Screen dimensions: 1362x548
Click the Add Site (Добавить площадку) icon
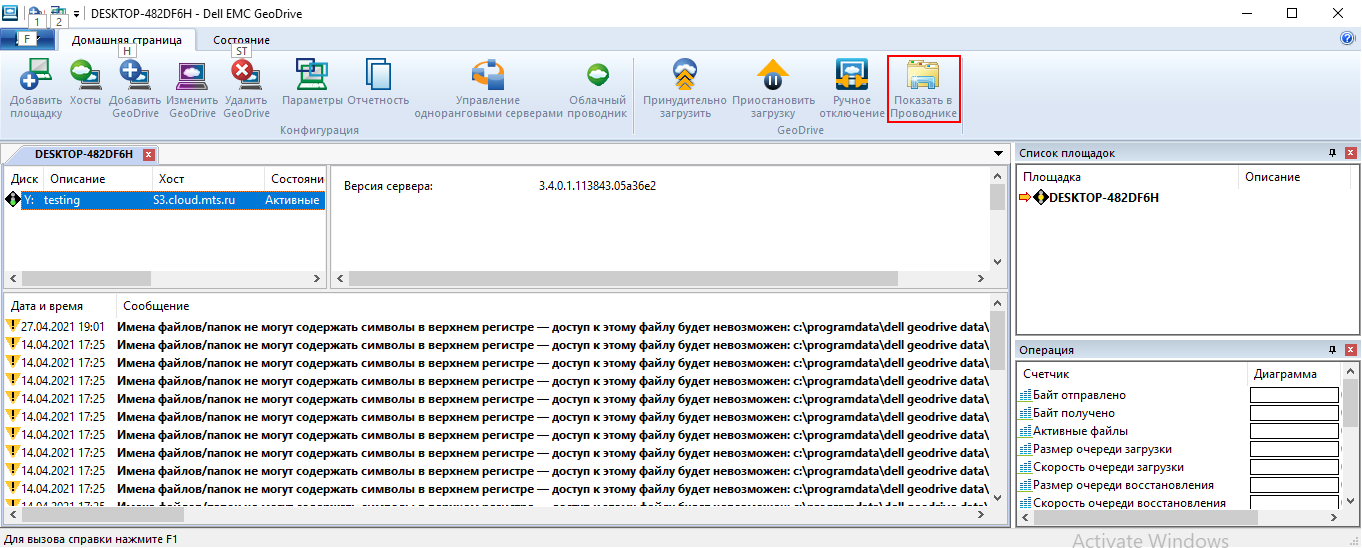[x=36, y=76]
